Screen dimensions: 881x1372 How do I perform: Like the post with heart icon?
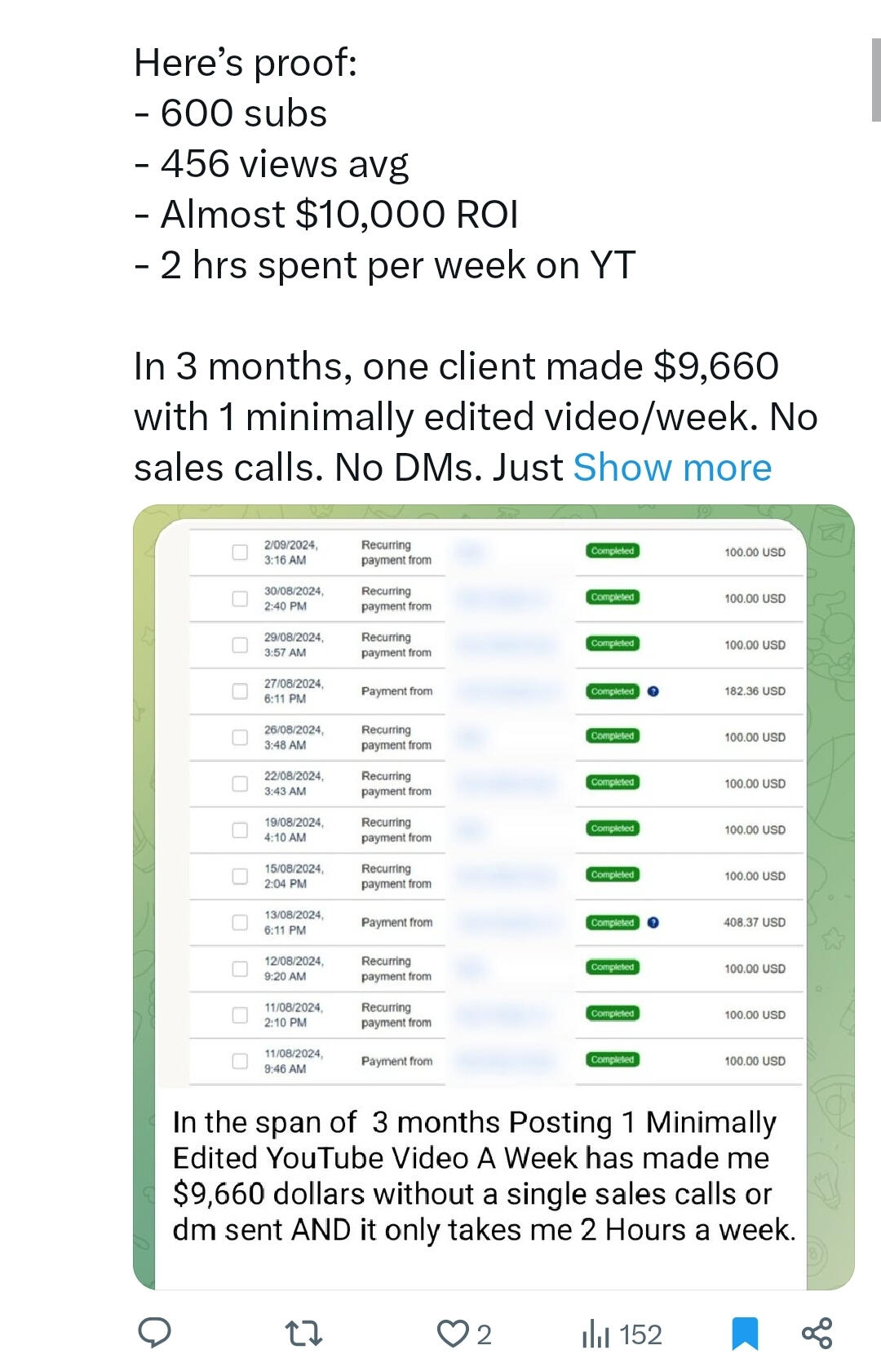[x=452, y=1334]
